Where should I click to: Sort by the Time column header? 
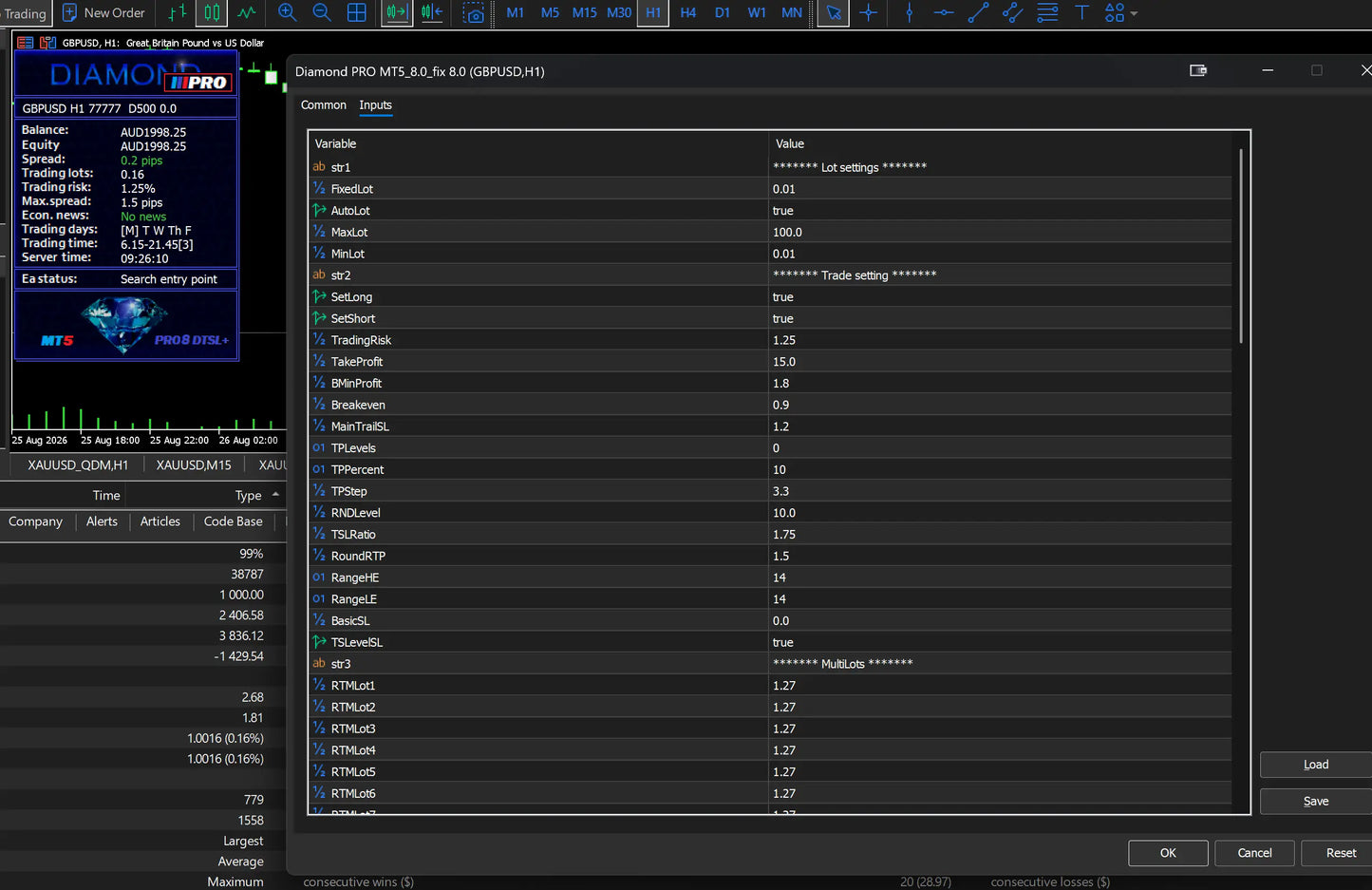106,496
